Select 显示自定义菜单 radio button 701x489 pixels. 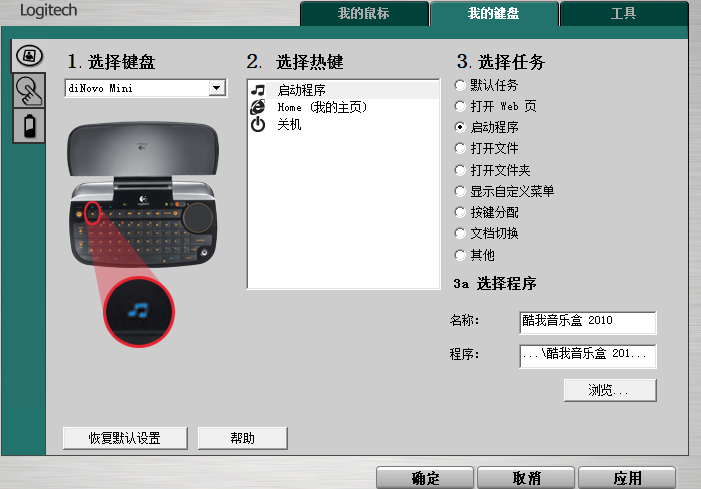click(x=460, y=191)
